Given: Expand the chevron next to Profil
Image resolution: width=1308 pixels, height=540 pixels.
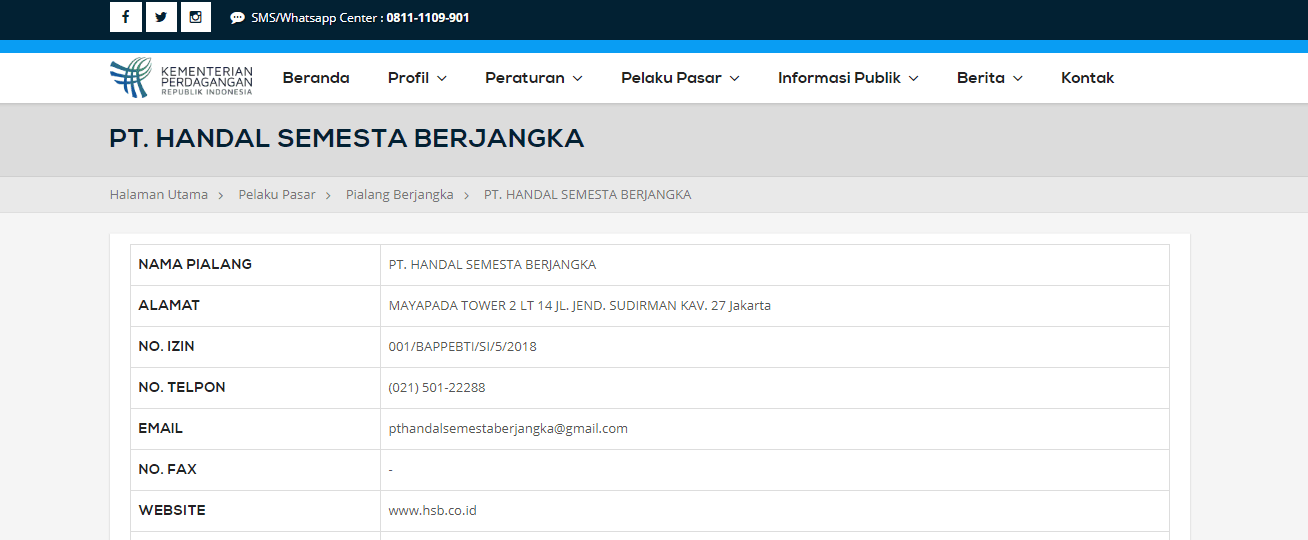Looking at the screenshot, I should [441, 78].
